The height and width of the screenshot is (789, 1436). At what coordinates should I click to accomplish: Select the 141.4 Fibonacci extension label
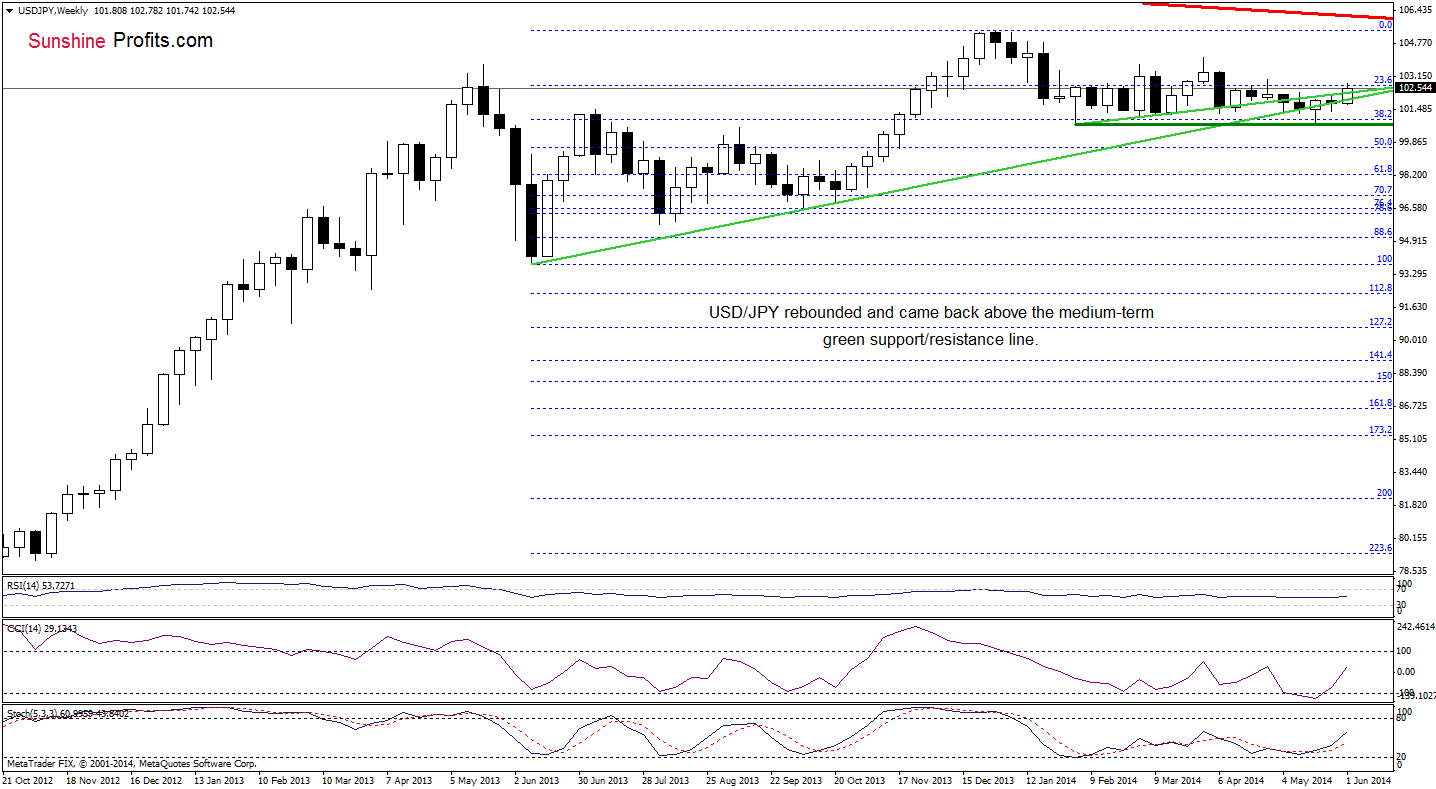1381,355
